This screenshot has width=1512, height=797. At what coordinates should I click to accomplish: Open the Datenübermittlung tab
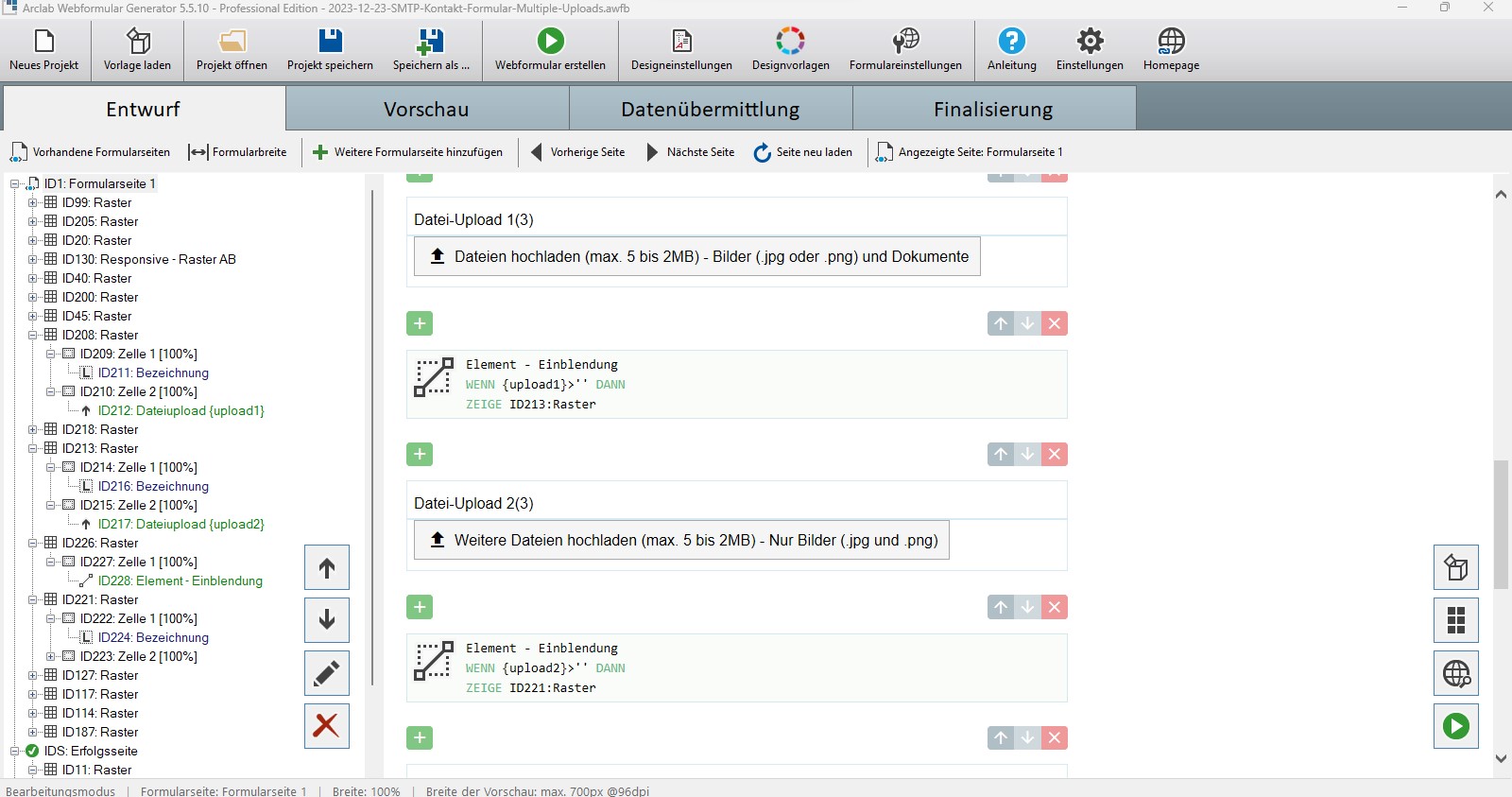point(710,109)
